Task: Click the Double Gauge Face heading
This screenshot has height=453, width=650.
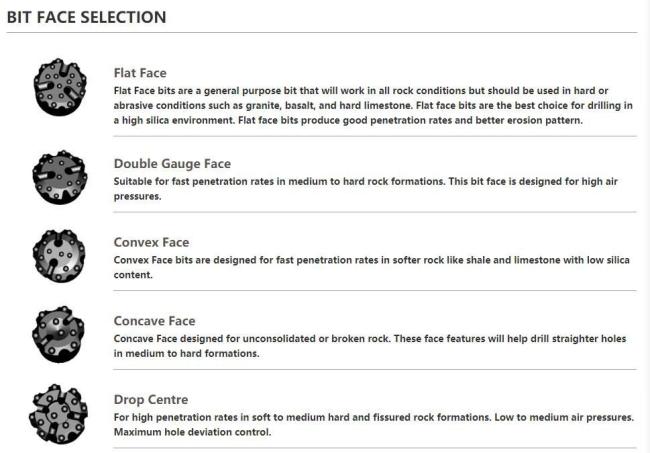Action: [x=173, y=164]
